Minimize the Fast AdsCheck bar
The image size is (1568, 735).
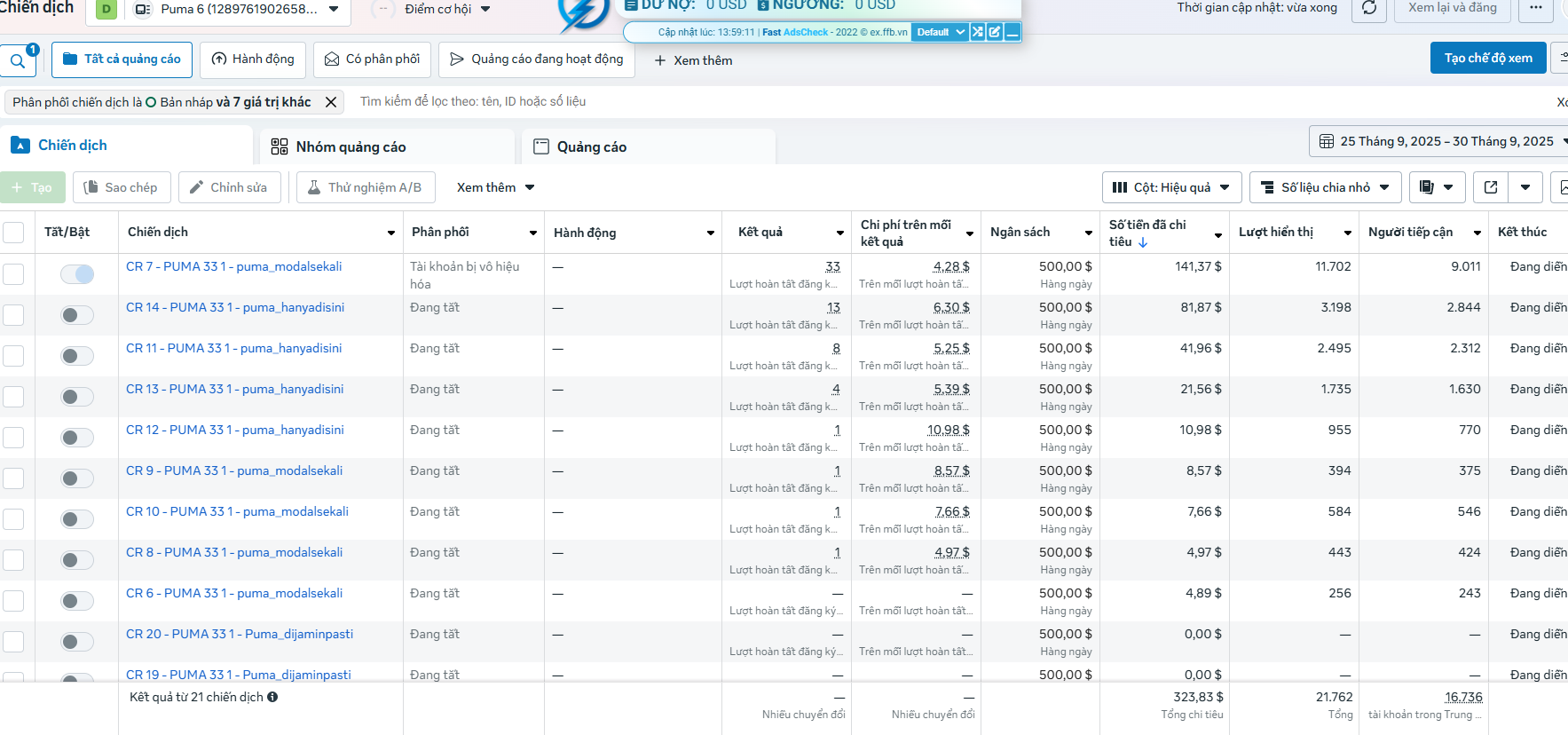pos(1013,32)
